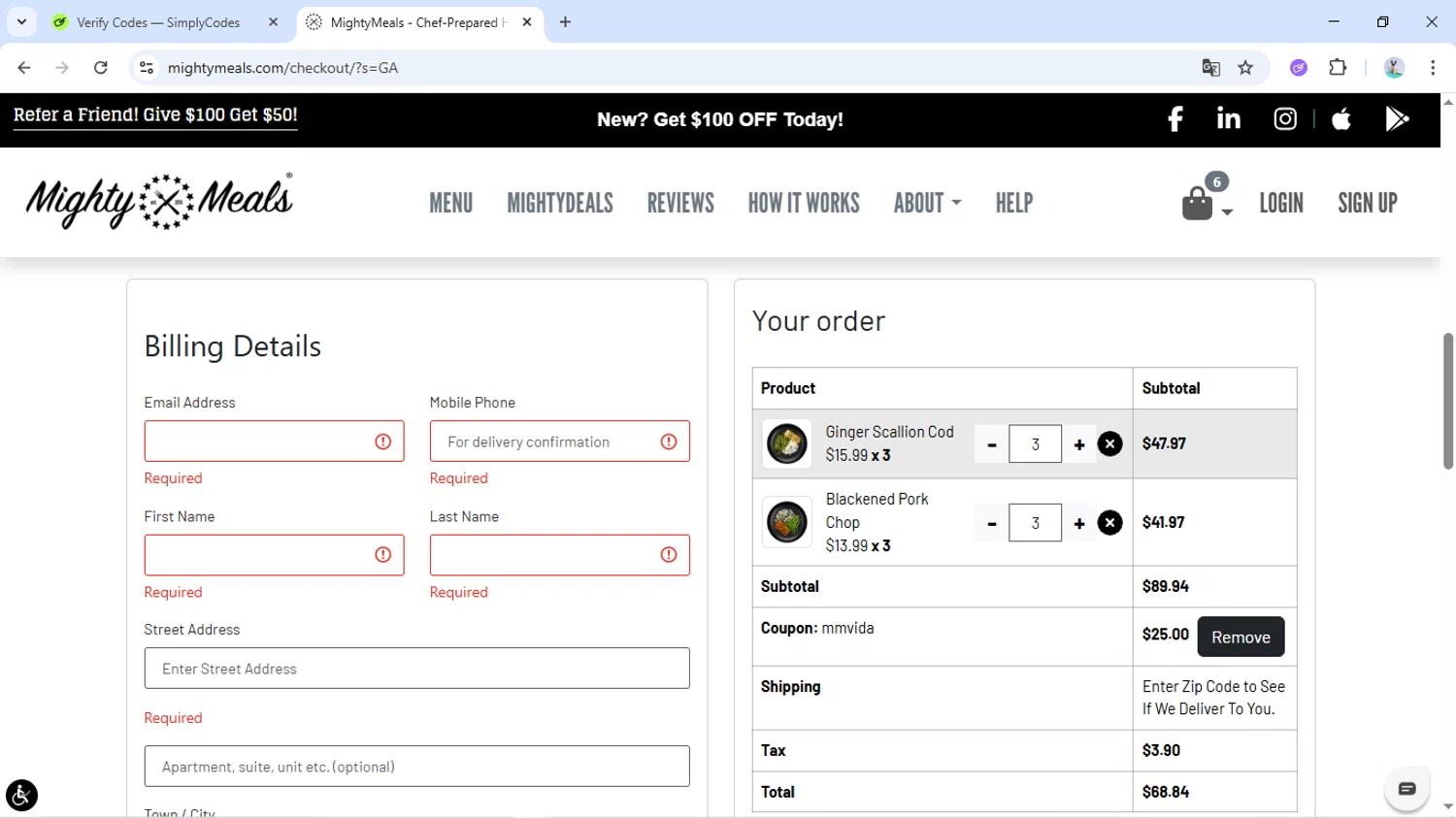Open the Google Play store icon
The image size is (1456, 818).
point(1397,119)
